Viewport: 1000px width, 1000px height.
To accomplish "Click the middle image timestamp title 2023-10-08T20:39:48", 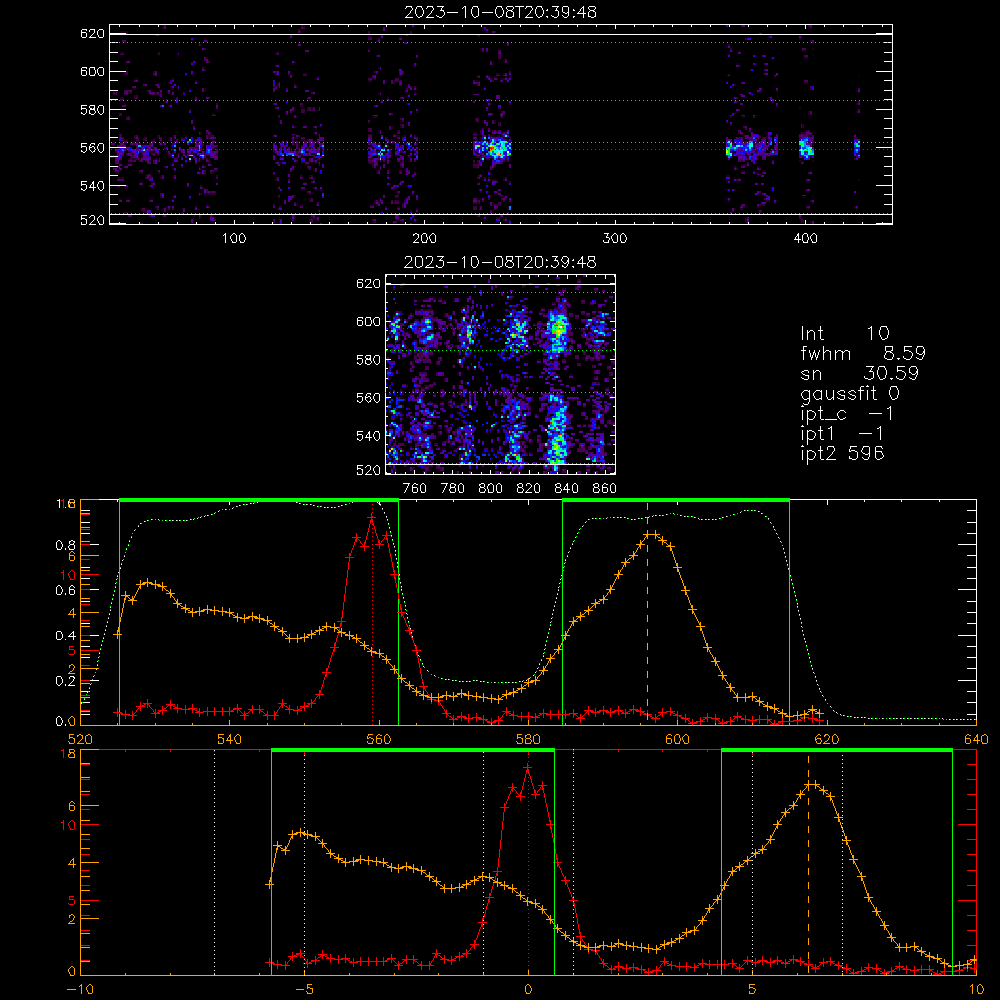I will coord(500,262).
